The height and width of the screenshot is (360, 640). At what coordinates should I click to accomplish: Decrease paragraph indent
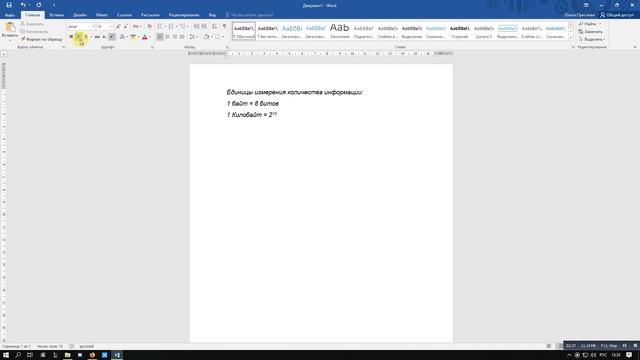(x=196, y=27)
